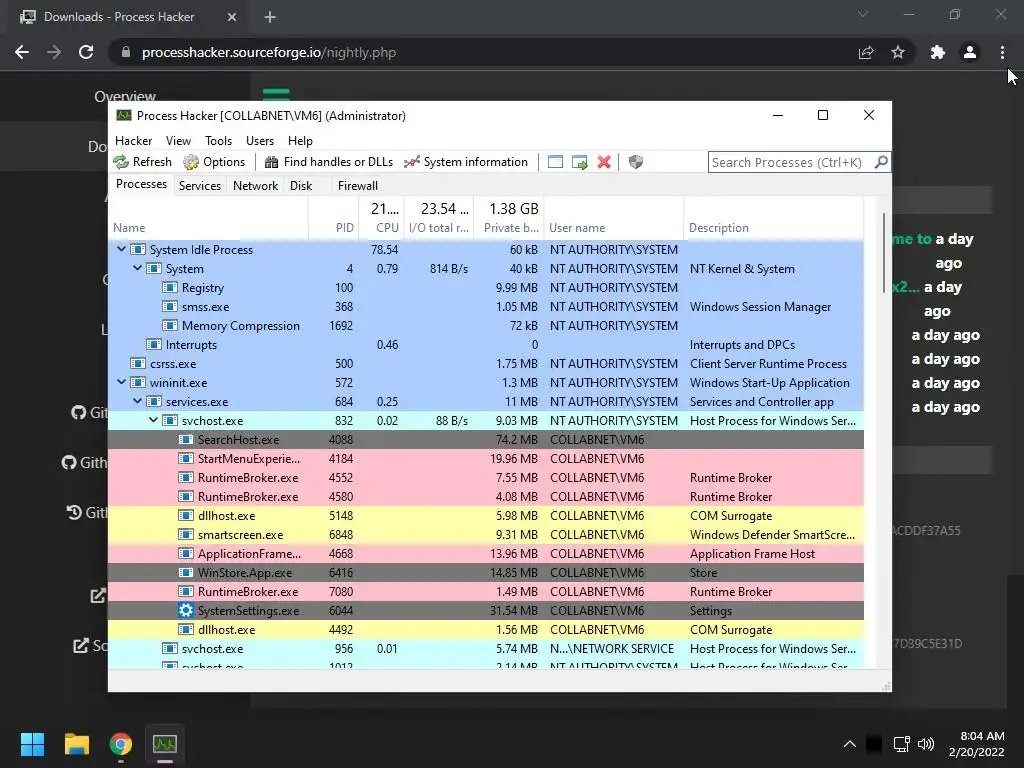Sort by the CPU column header
This screenshot has width=1024, height=768.
[x=381, y=219]
